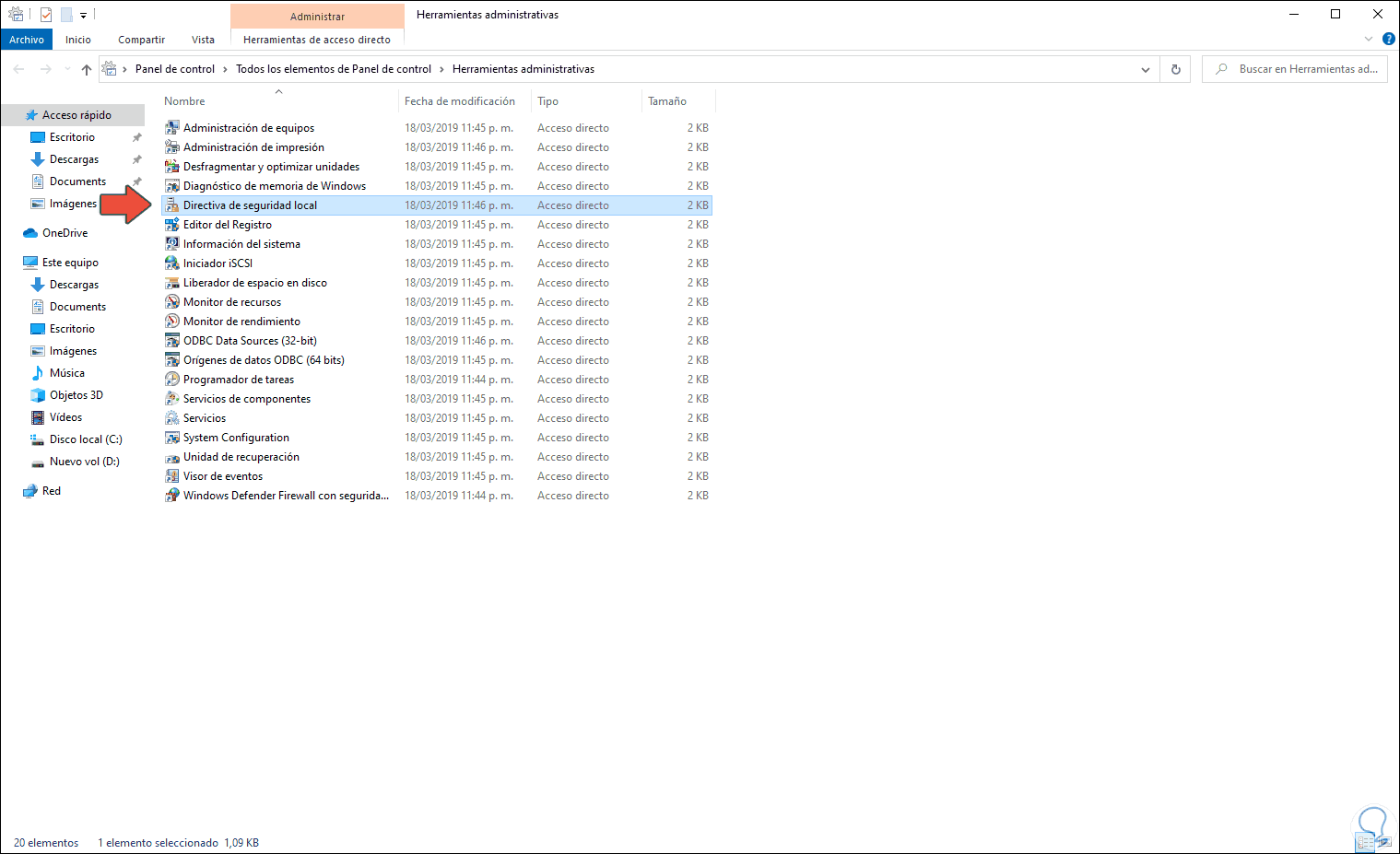This screenshot has height=854, width=1400.
Task: Unpin Documents from Quick Access
Action: coord(136,181)
